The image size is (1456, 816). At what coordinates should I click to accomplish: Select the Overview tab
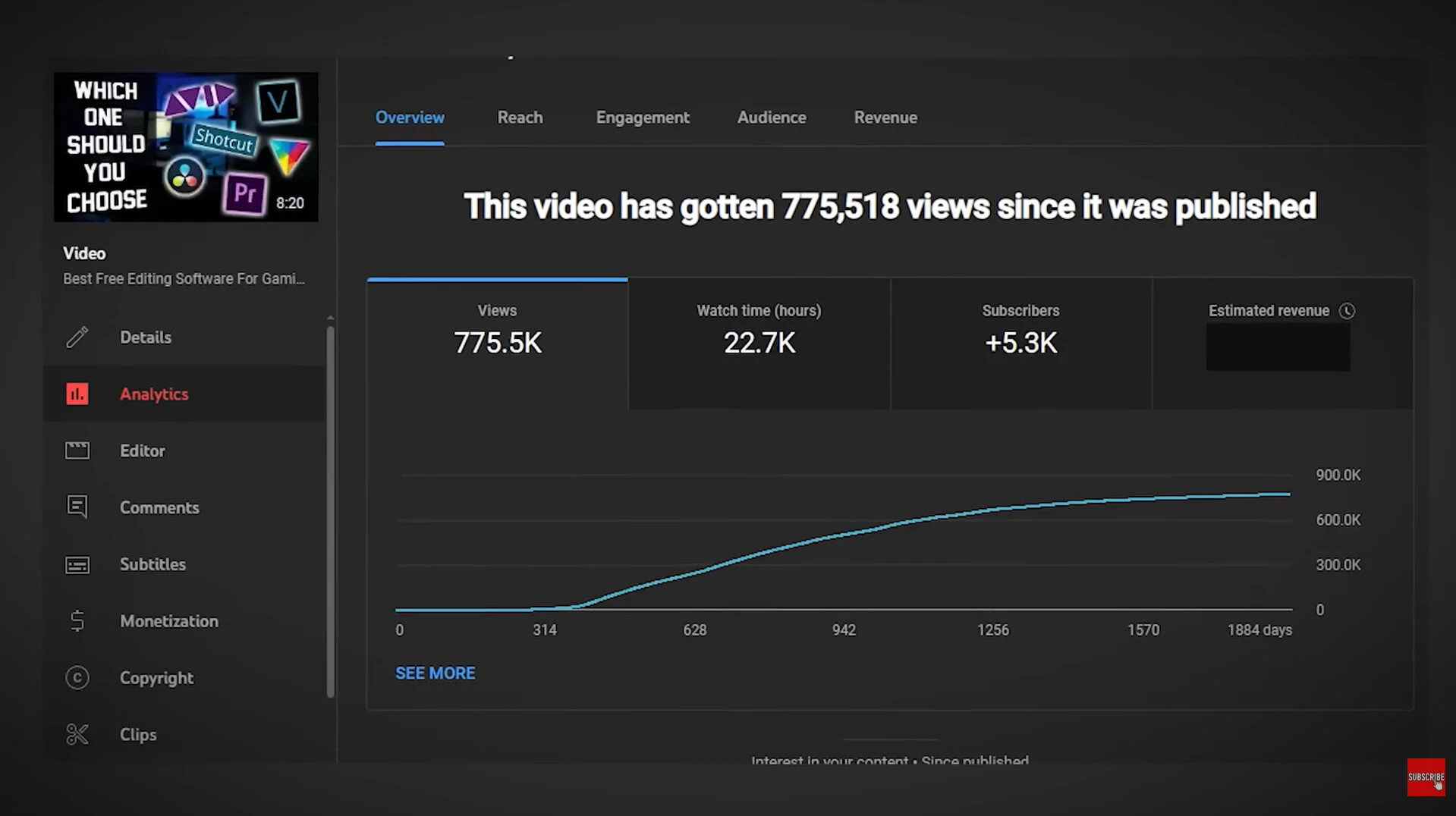click(410, 118)
